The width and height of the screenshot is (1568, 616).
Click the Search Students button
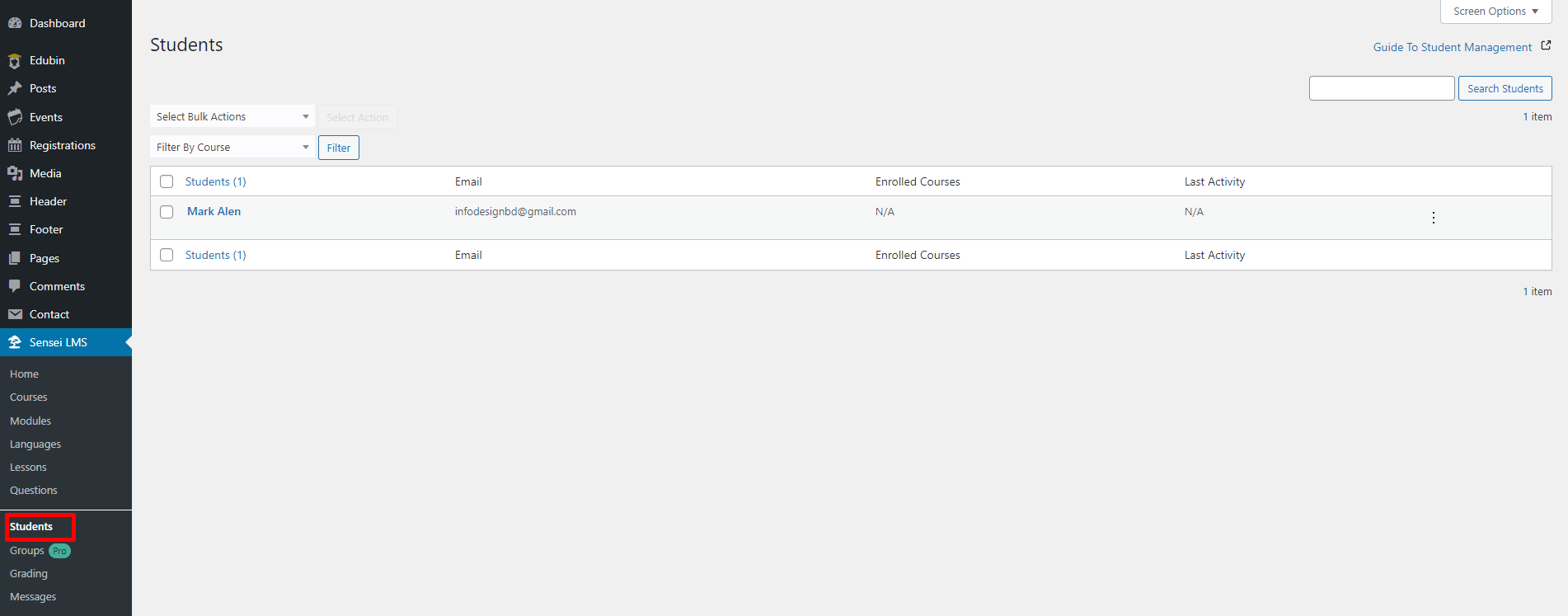[x=1505, y=88]
